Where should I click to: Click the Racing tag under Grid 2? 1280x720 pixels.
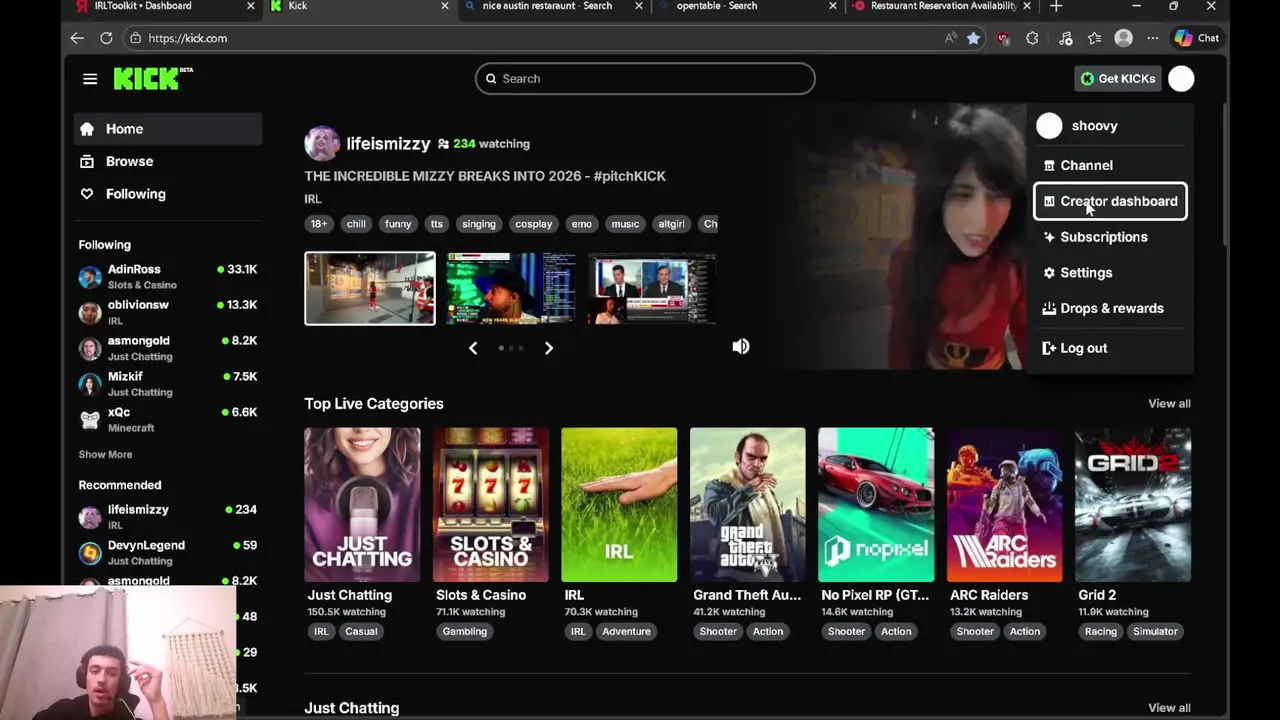coord(1101,631)
